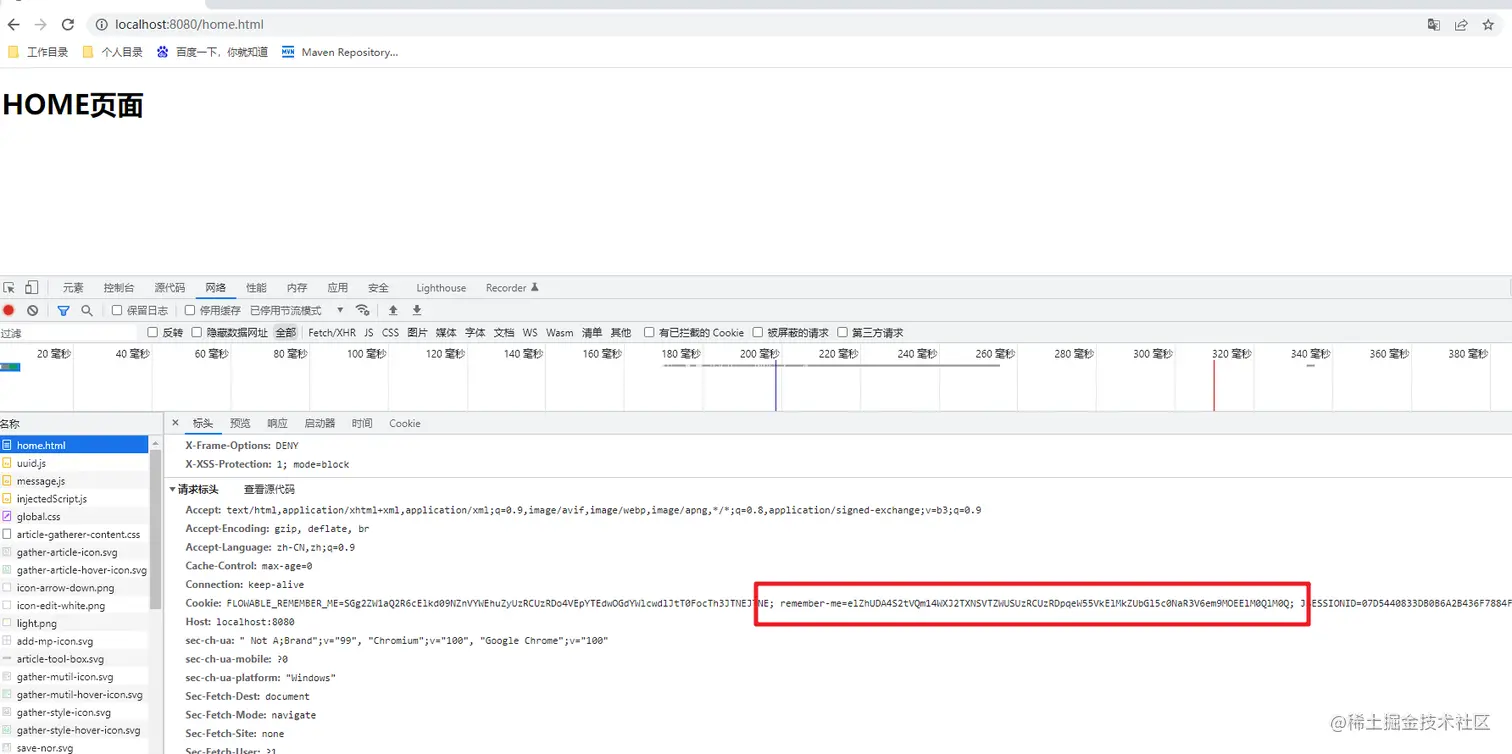This screenshot has width=1512, height=754.
Task: Toggle the device toolbar icon
Action: point(32,288)
